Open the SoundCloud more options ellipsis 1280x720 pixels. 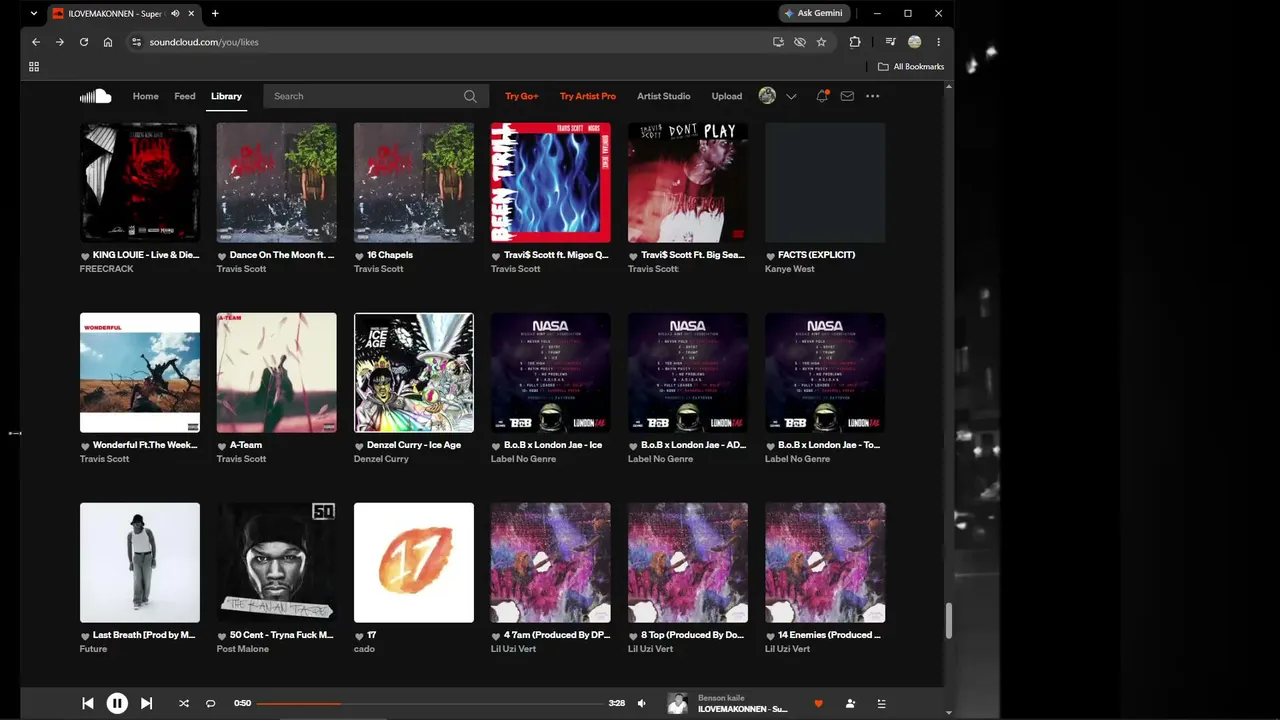[872, 96]
